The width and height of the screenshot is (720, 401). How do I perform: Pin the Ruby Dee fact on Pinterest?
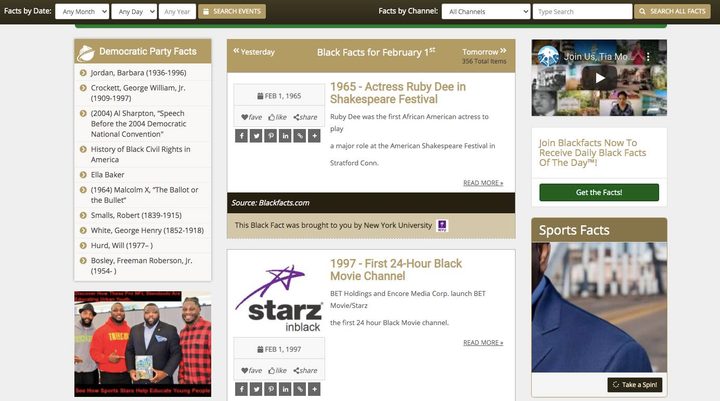pos(272,136)
